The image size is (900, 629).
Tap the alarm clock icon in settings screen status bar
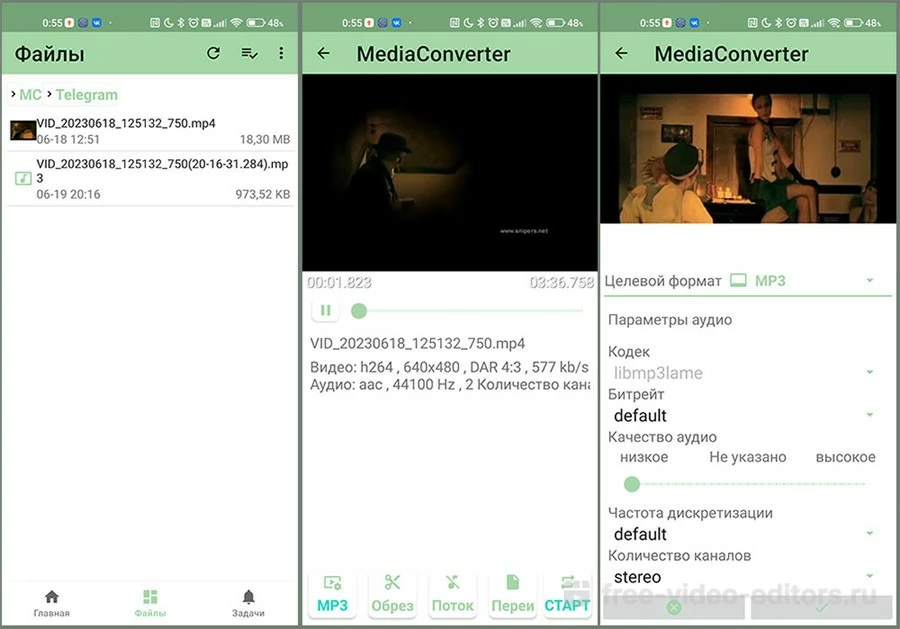(x=791, y=23)
